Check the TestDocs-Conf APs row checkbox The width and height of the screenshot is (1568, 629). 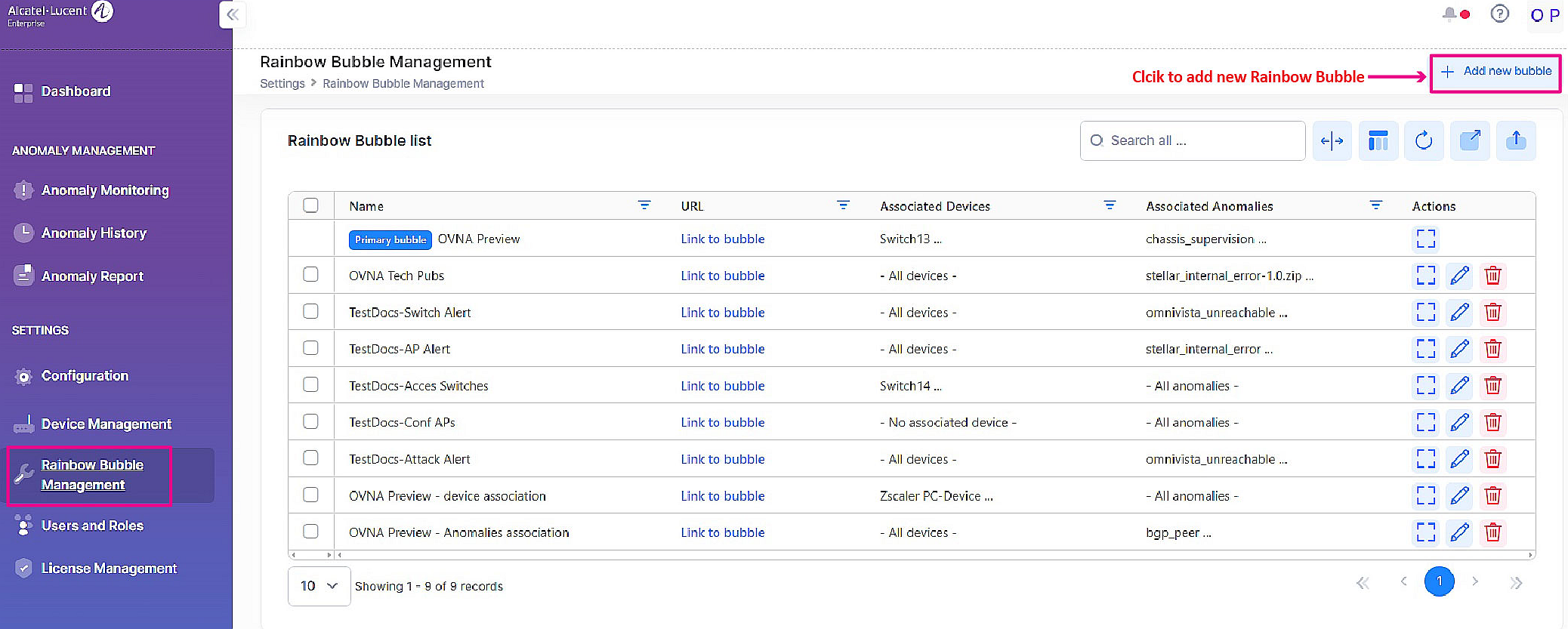click(310, 421)
